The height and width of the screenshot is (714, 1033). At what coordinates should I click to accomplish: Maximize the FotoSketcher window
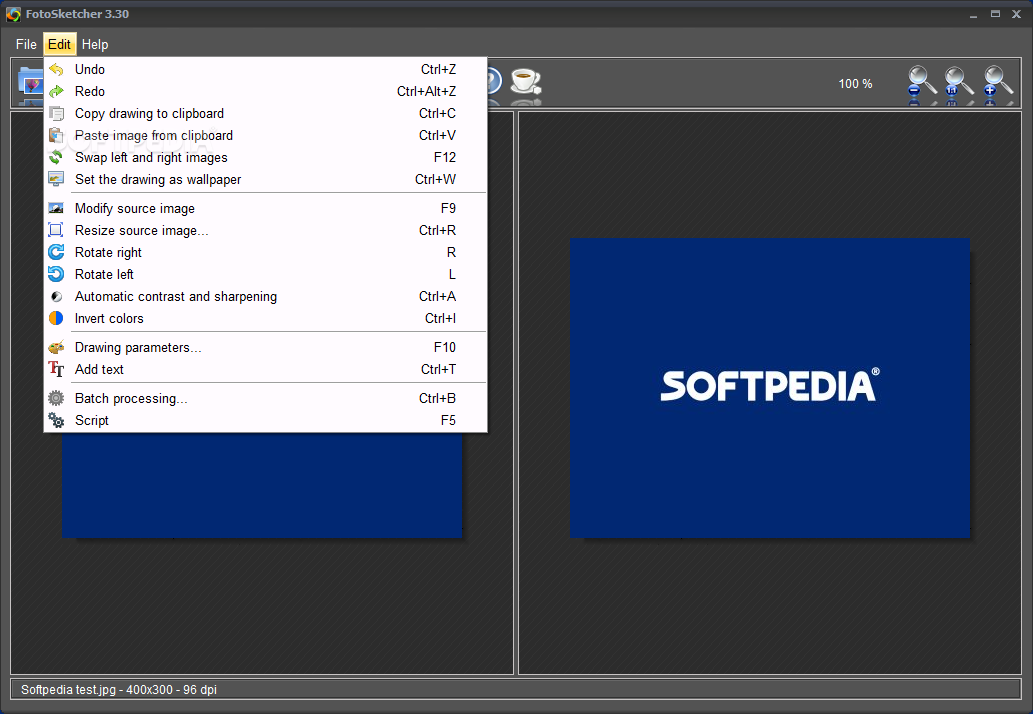coord(995,14)
